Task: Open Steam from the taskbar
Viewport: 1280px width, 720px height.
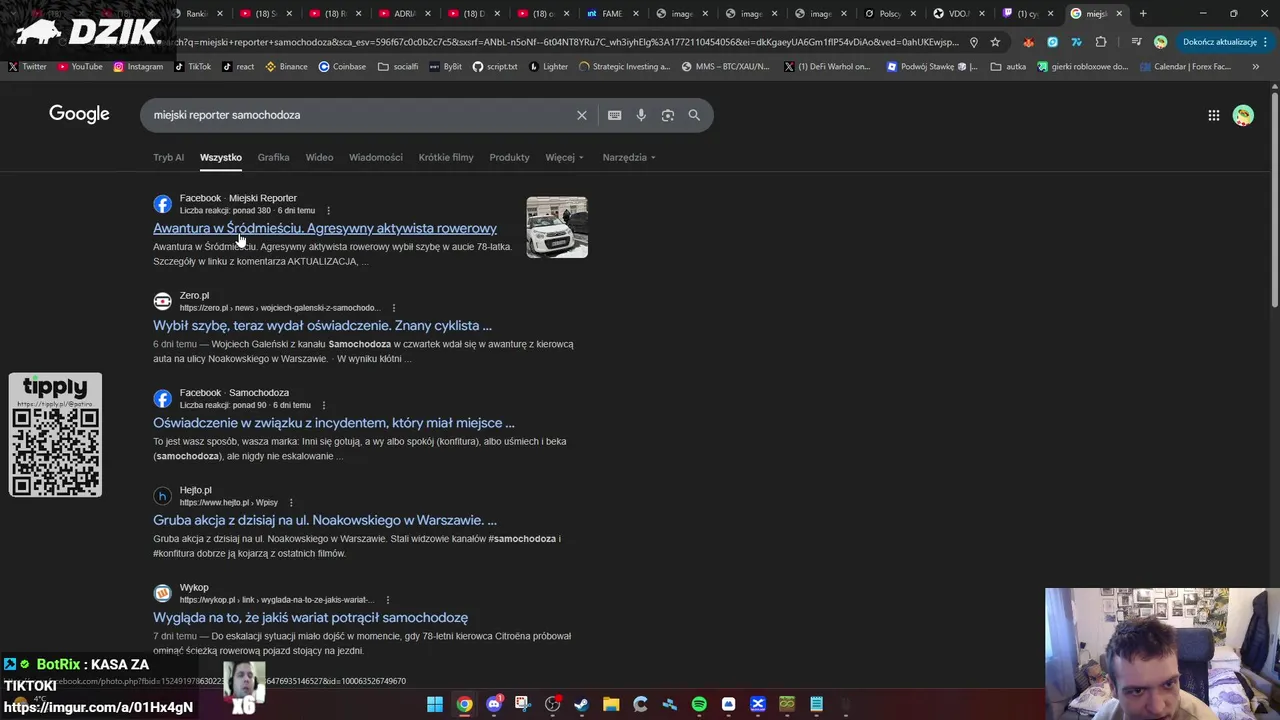Action: coord(581,704)
